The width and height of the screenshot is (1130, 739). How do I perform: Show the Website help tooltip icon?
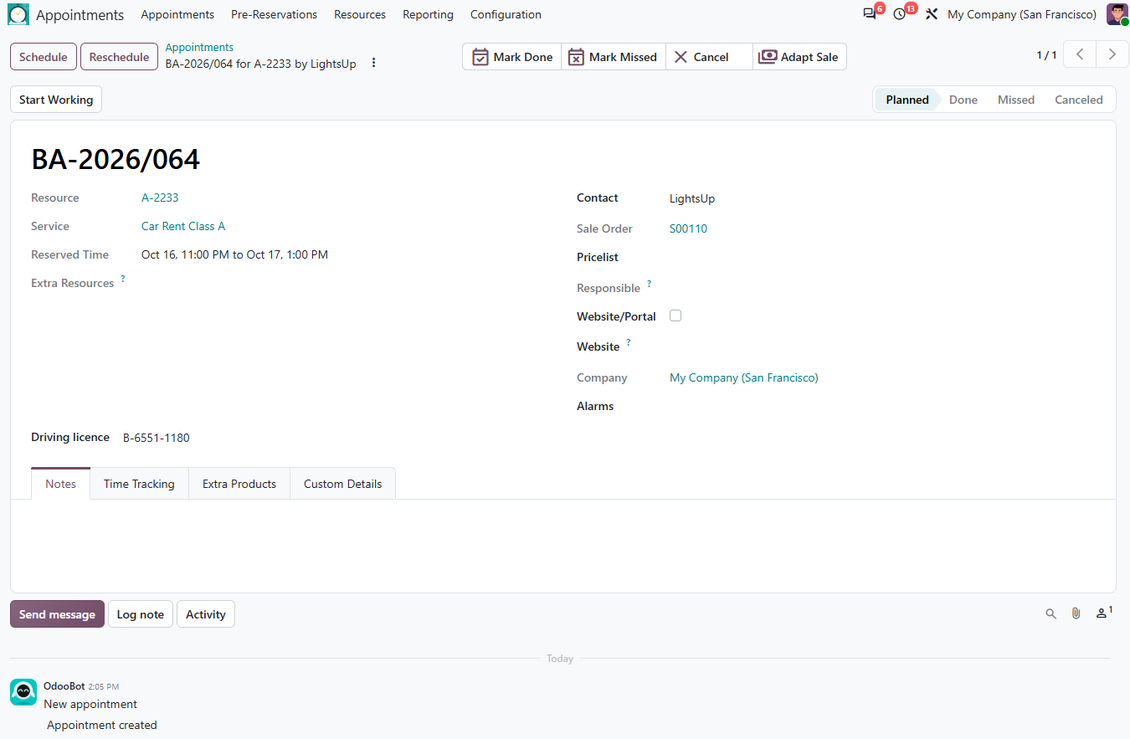pyautogui.click(x=628, y=342)
